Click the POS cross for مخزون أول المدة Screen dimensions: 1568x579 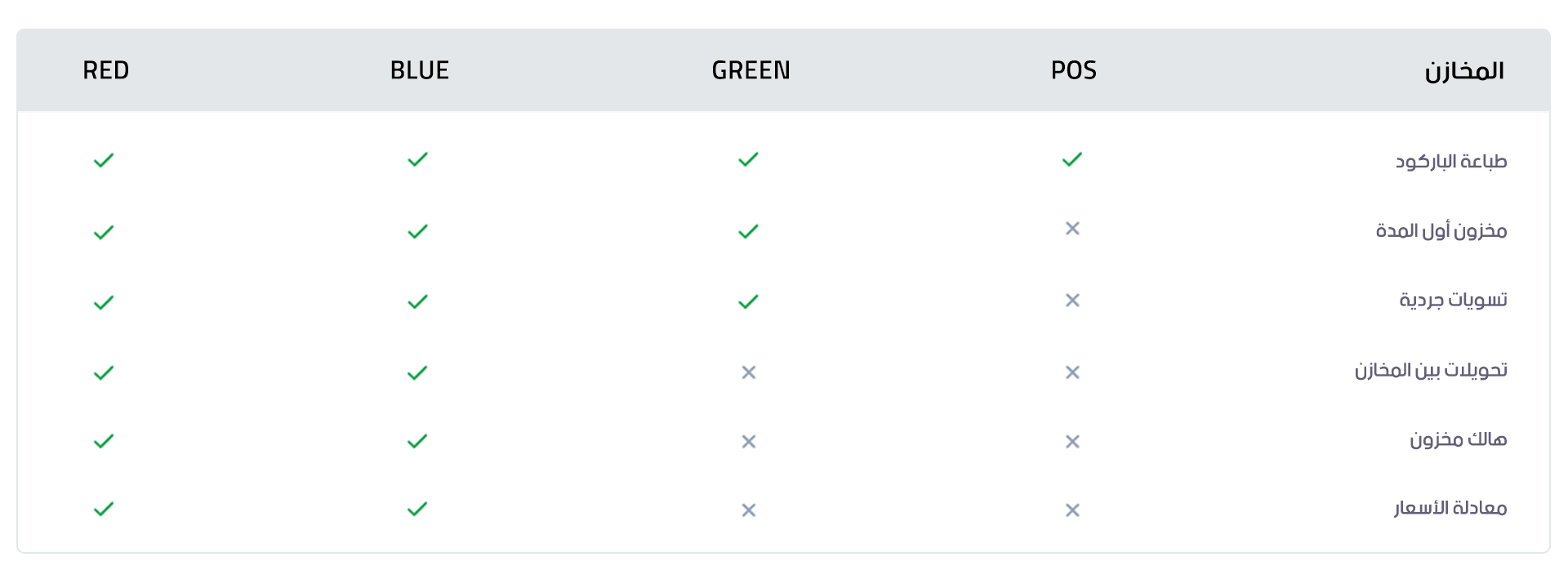tap(1072, 229)
